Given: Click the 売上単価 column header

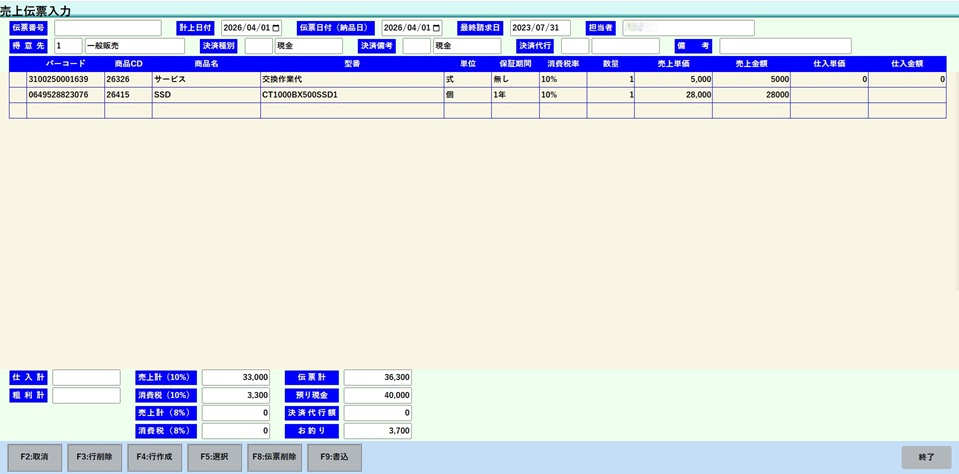Looking at the screenshot, I should coord(673,64).
